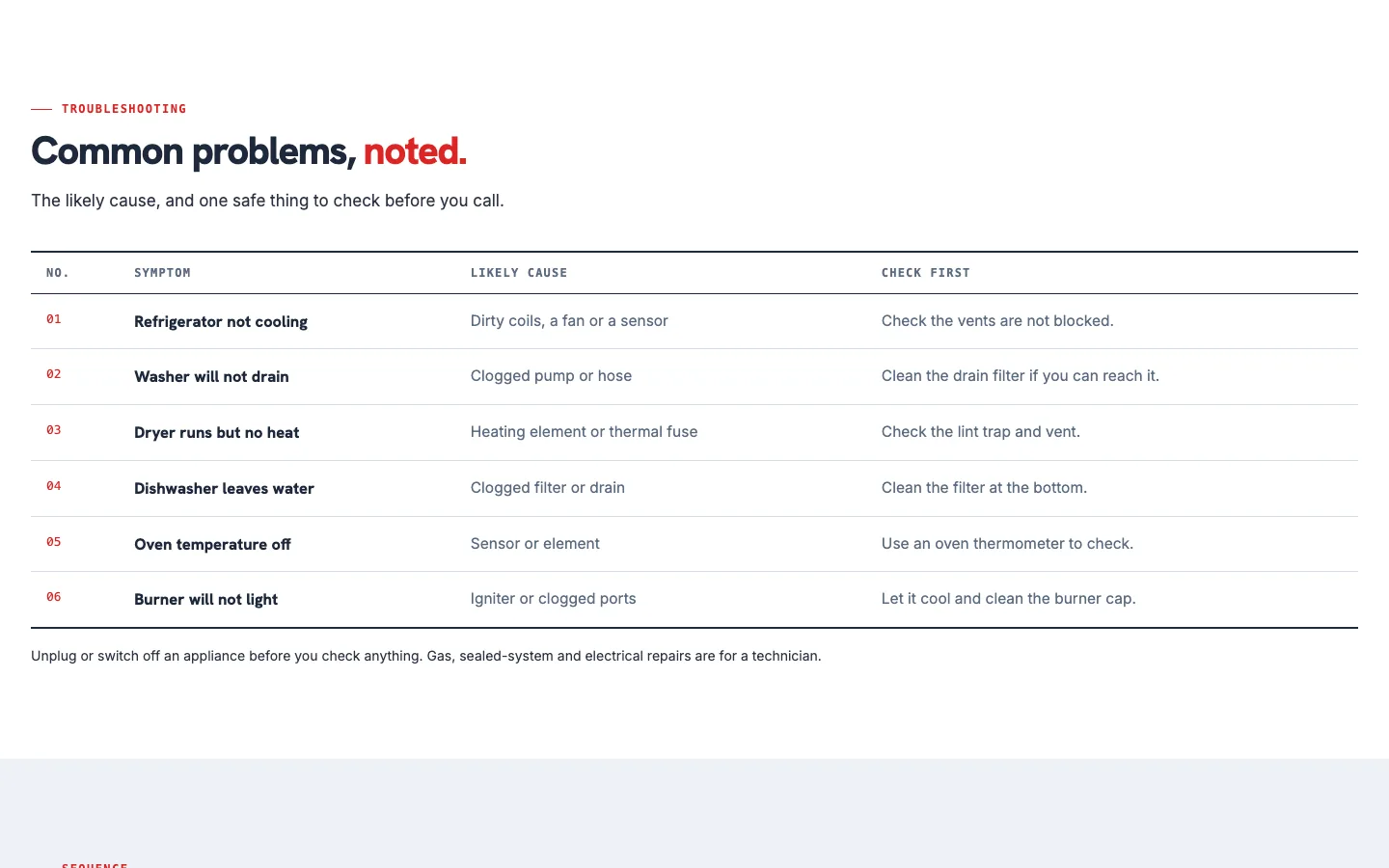
Task: Select 'Burner will not light' symptom
Action: 205,599
